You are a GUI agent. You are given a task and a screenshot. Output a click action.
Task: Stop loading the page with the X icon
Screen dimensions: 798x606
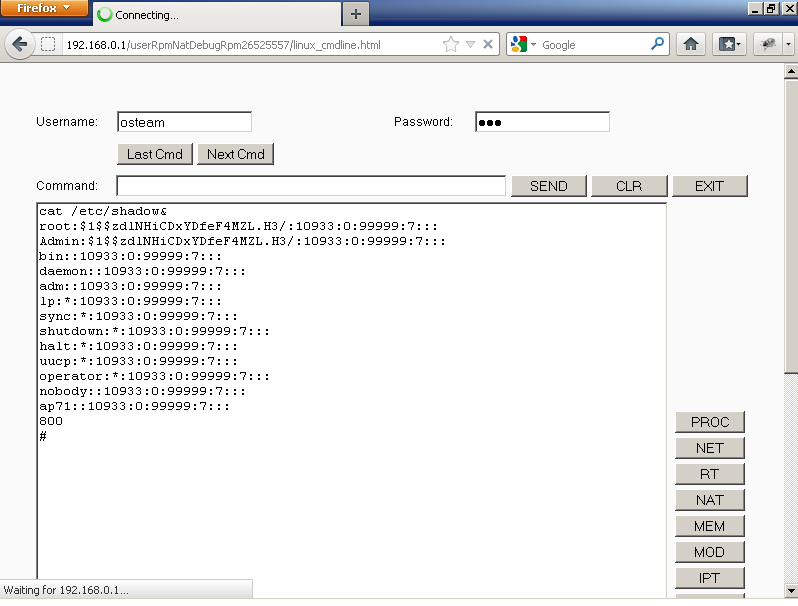(488, 45)
